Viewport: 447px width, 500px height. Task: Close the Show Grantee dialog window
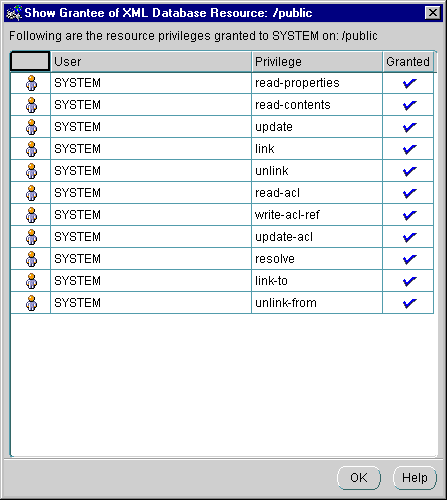pyautogui.click(x=433, y=13)
